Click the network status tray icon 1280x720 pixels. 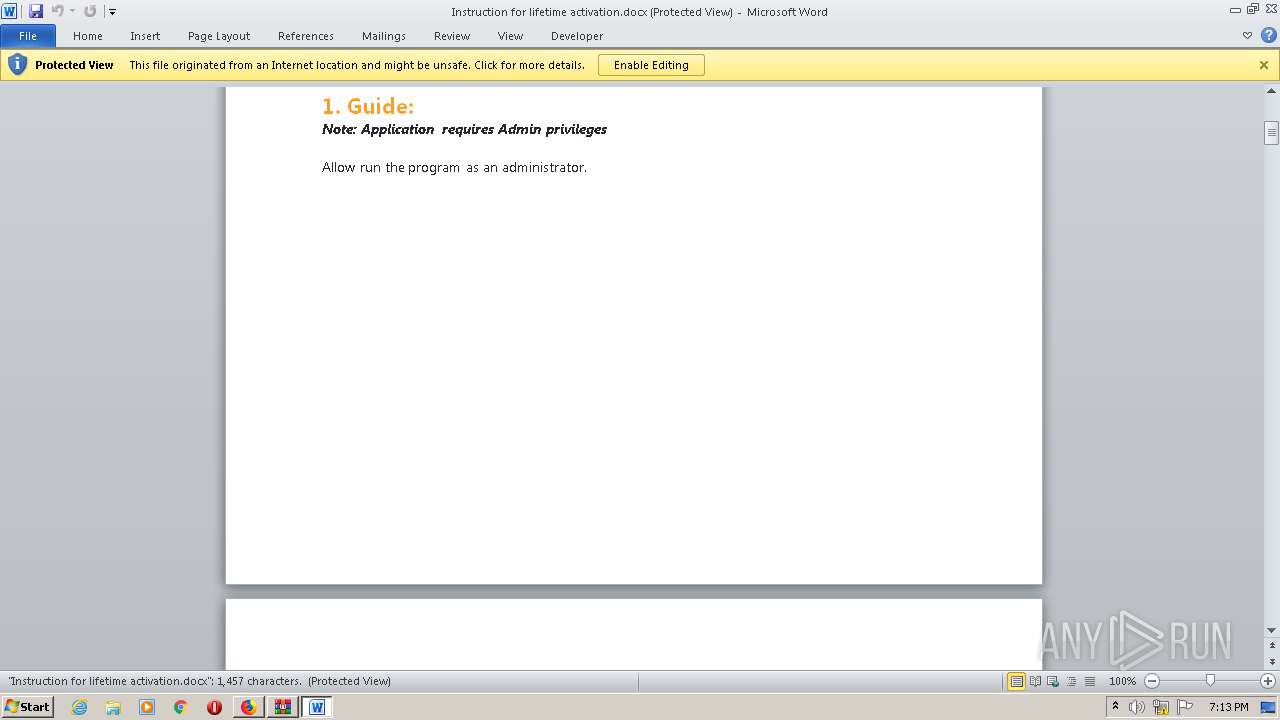click(x=1161, y=707)
